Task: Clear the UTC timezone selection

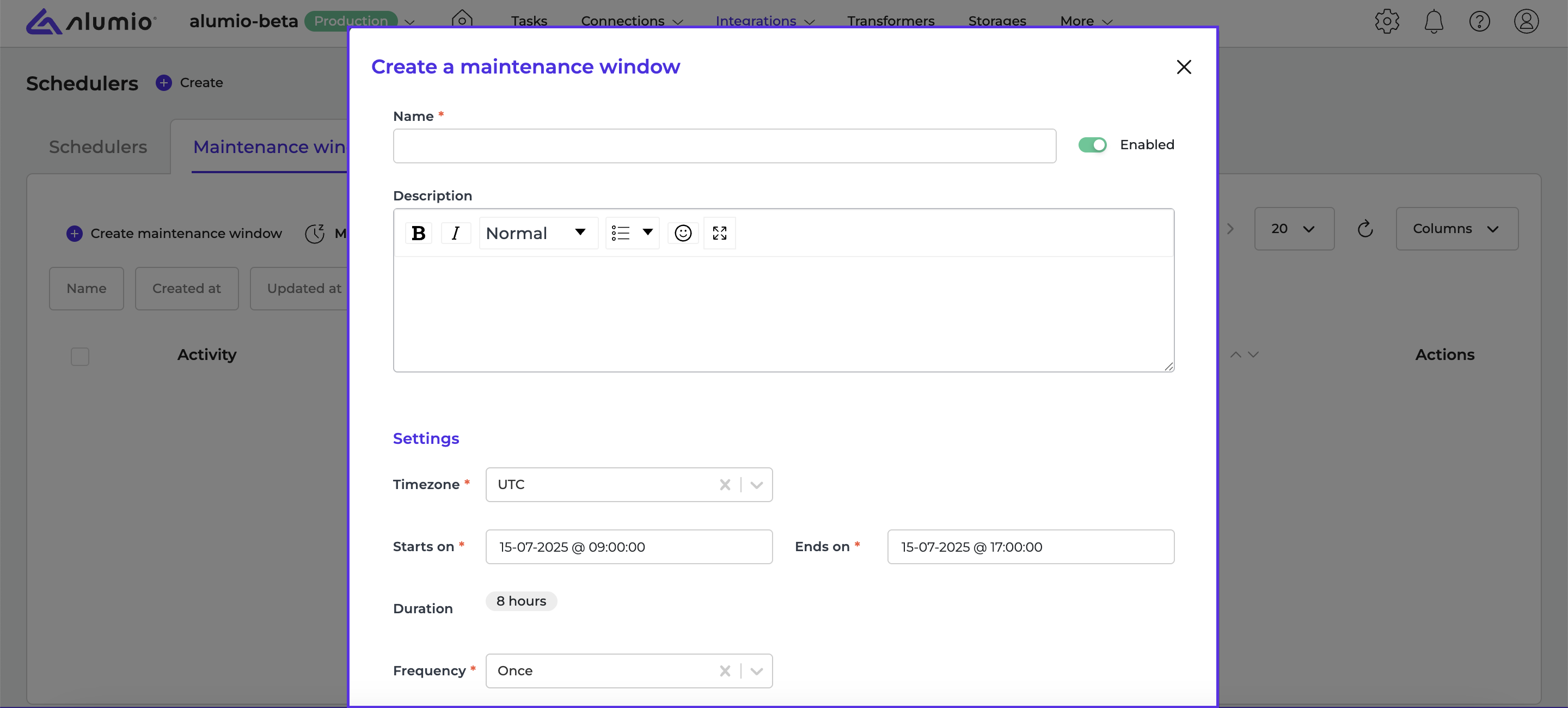Action: pyautogui.click(x=724, y=485)
